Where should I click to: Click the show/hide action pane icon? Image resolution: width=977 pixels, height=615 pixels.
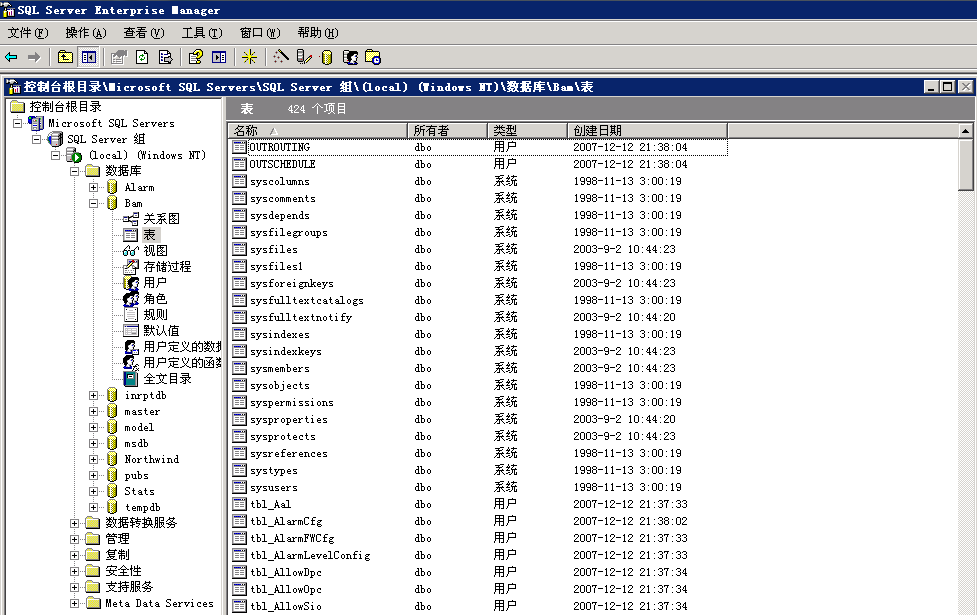pos(219,57)
